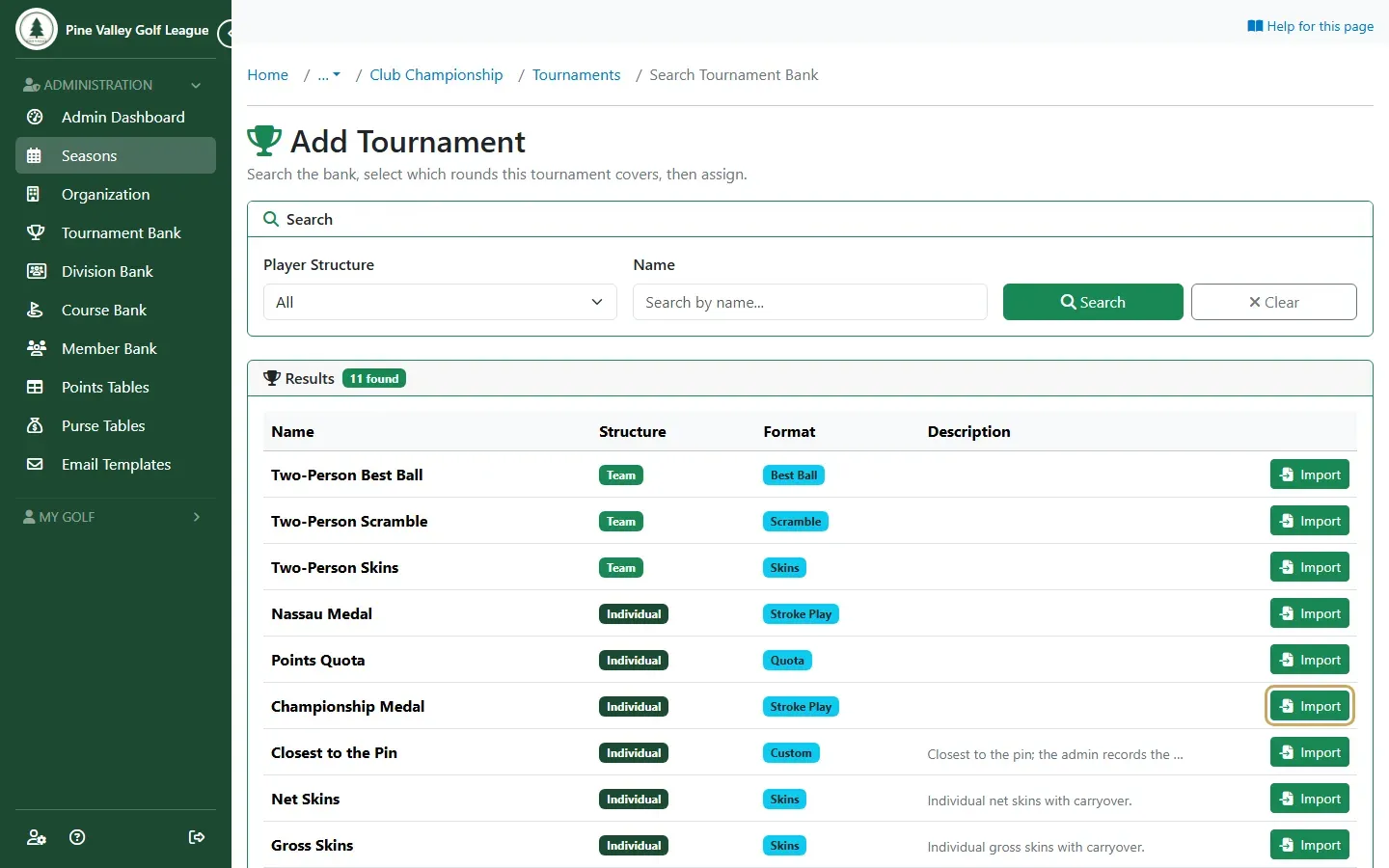Screen dimensions: 1389x868
Task: Import Nassau Medal tournament
Action: 1310,613
